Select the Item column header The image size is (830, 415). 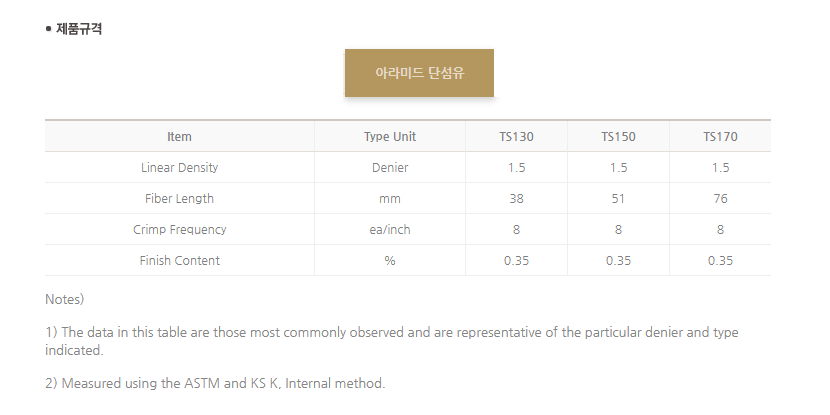coord(179,137)
